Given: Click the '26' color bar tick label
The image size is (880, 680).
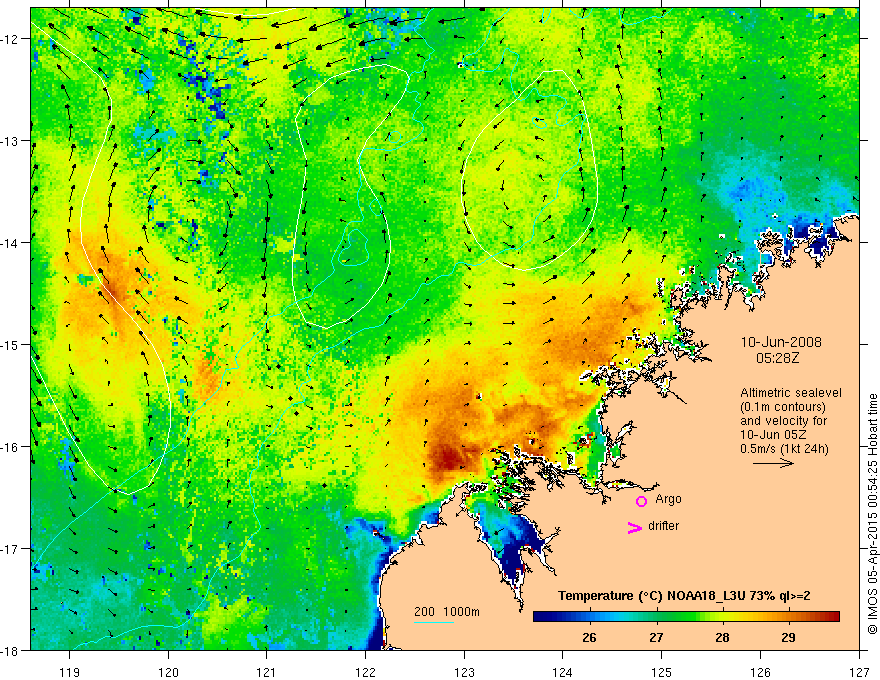Looking at the screenshot, I should [x=589, y=637].
